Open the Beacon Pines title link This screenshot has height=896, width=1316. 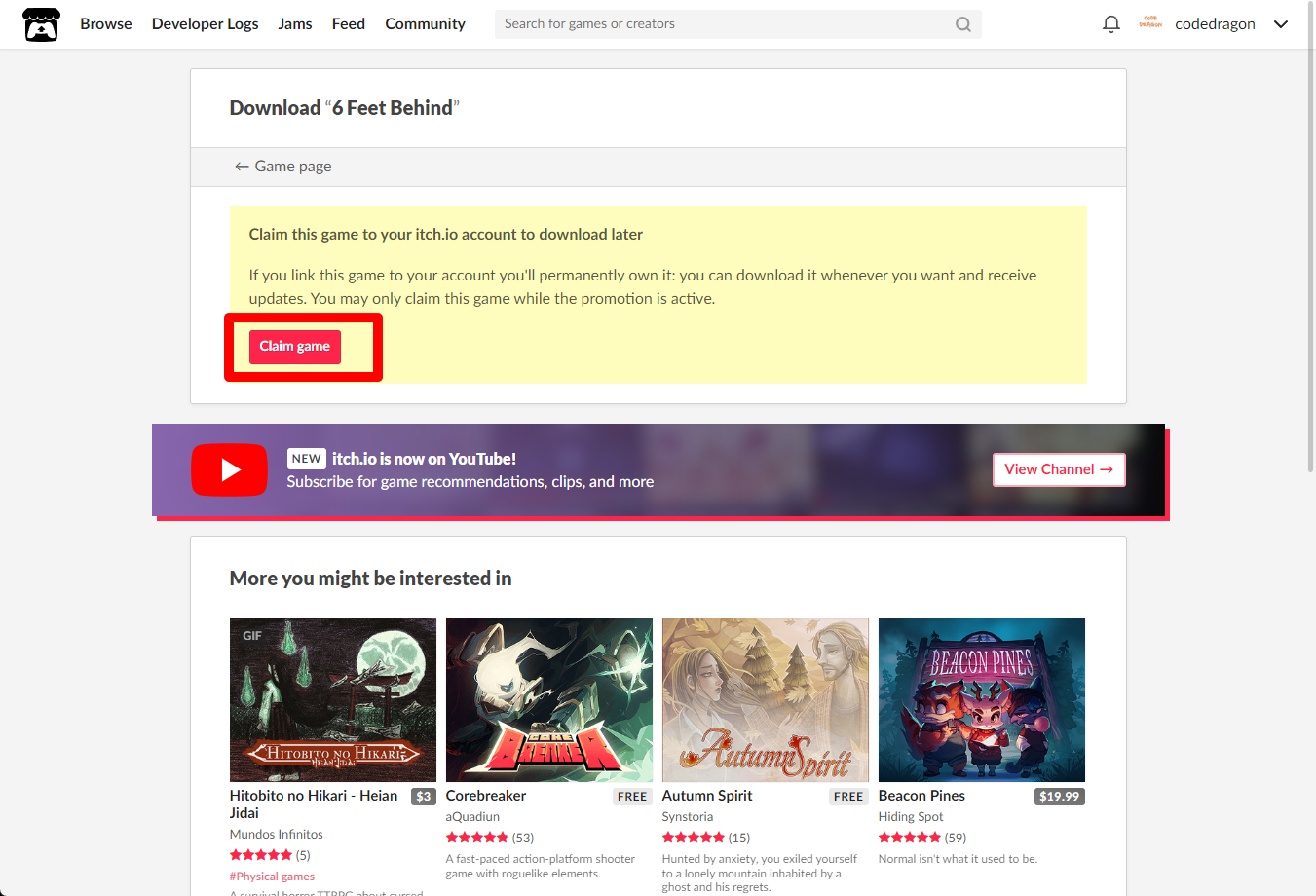pos(921,796)
